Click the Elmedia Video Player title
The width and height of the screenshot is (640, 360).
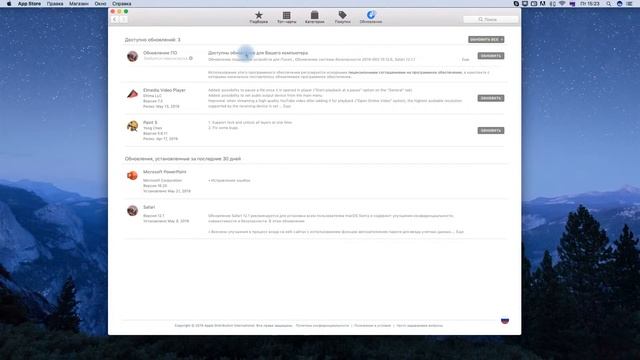(x=164, y=90)
